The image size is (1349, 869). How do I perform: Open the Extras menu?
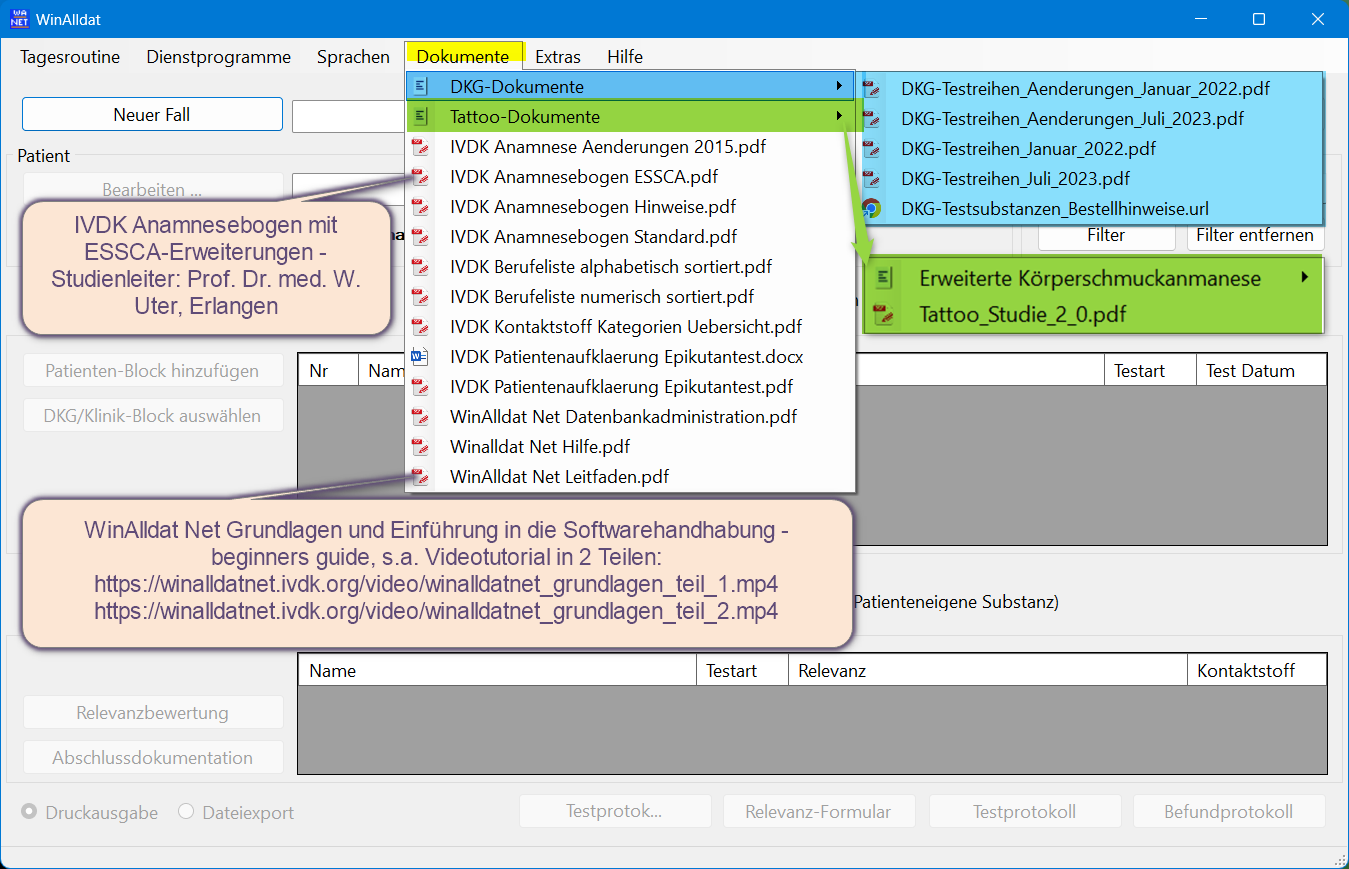(557, 57)
